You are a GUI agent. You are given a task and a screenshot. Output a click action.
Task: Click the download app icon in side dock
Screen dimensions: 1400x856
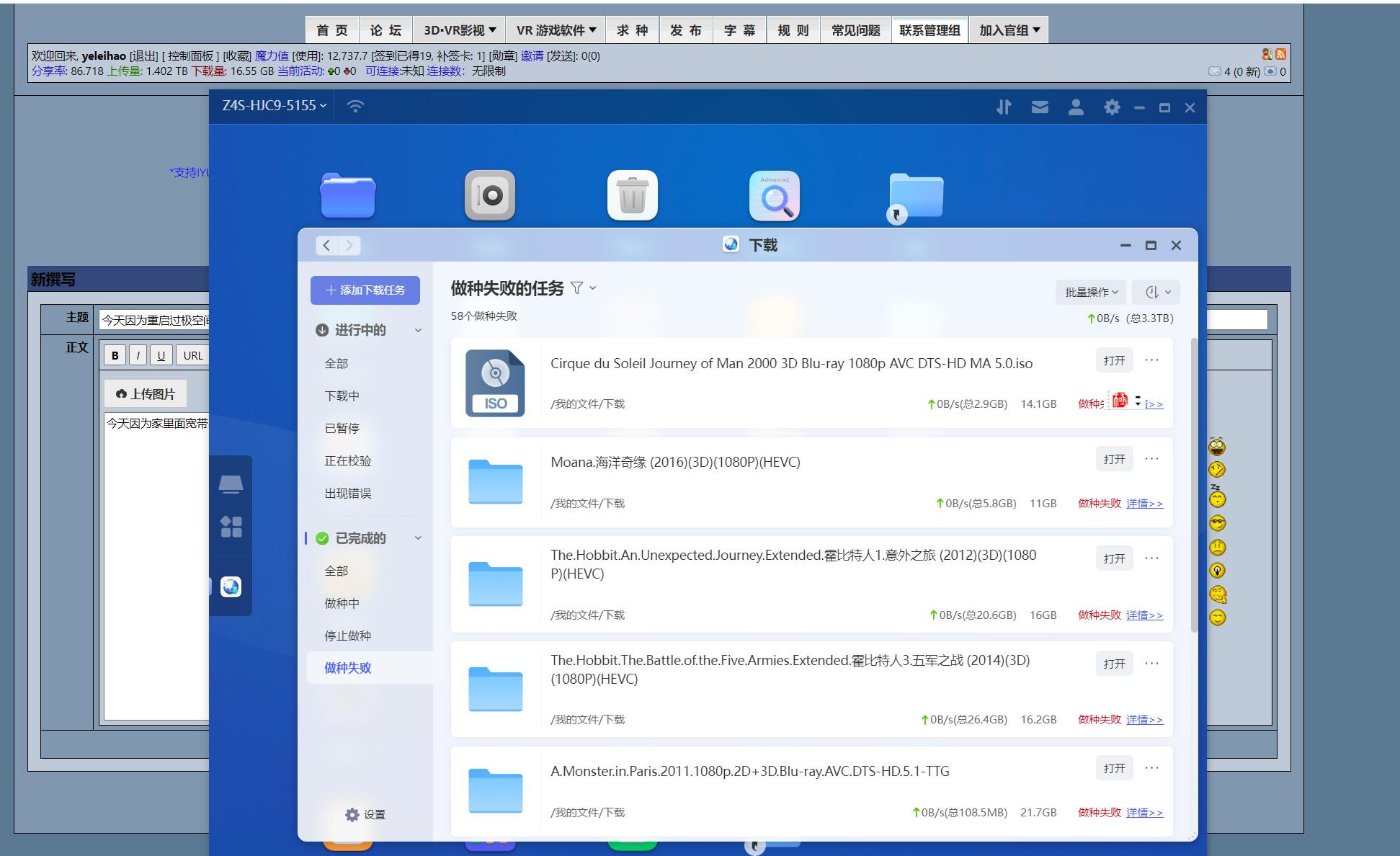231,587
